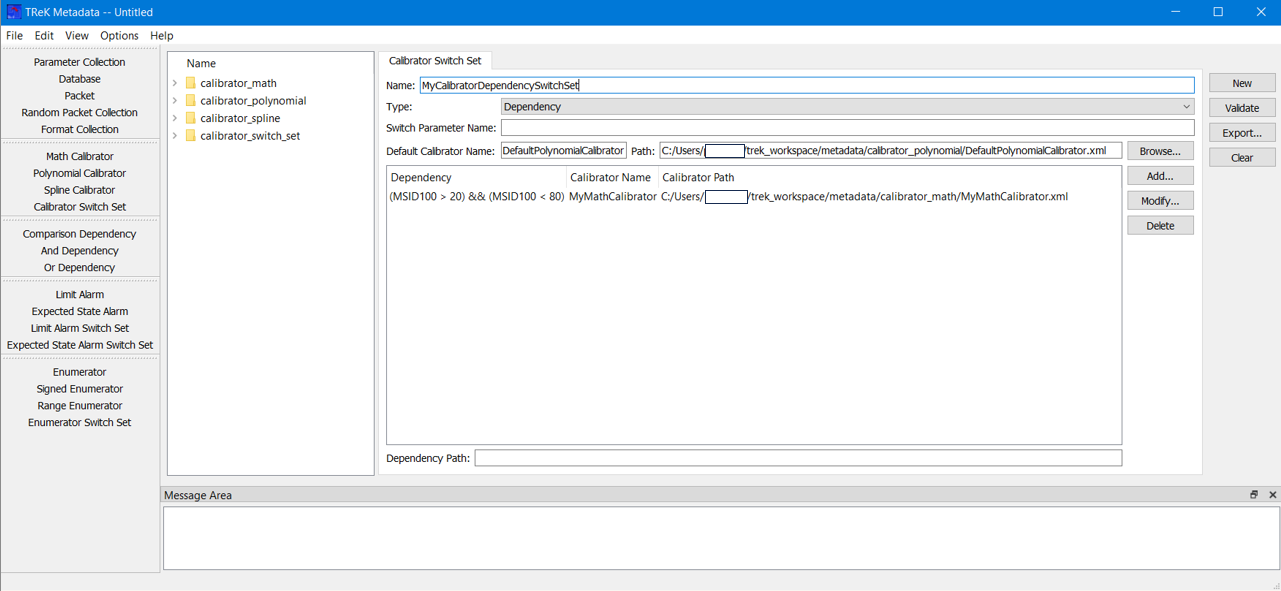The image size is (1281, 591).
Task: Choose Limit Alarm Switch Set in sidebar
Action: pyautogui.click(x=80, y=328)
